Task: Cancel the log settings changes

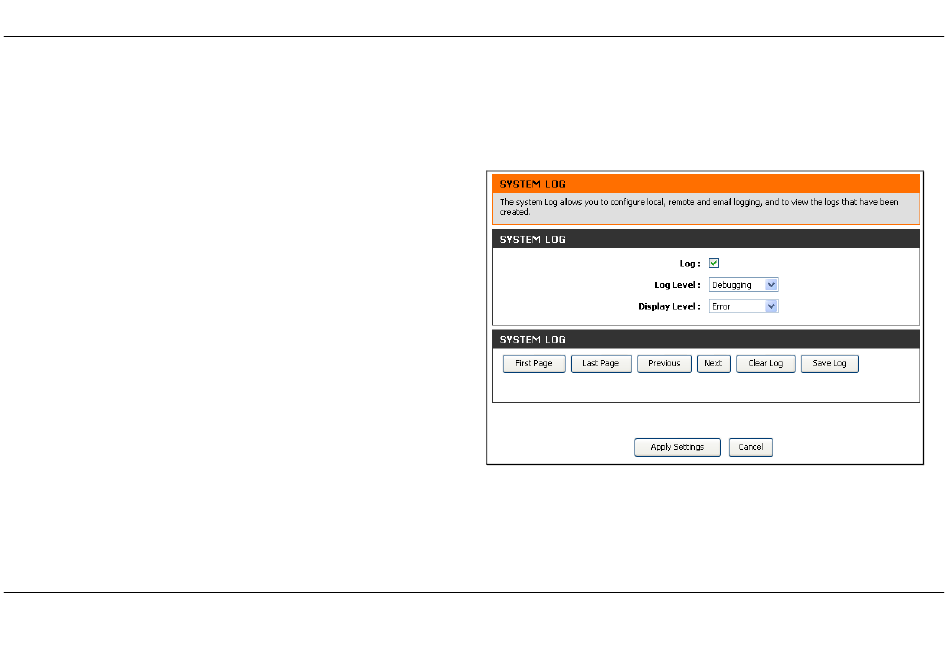Action: click(x=750, y=448)
